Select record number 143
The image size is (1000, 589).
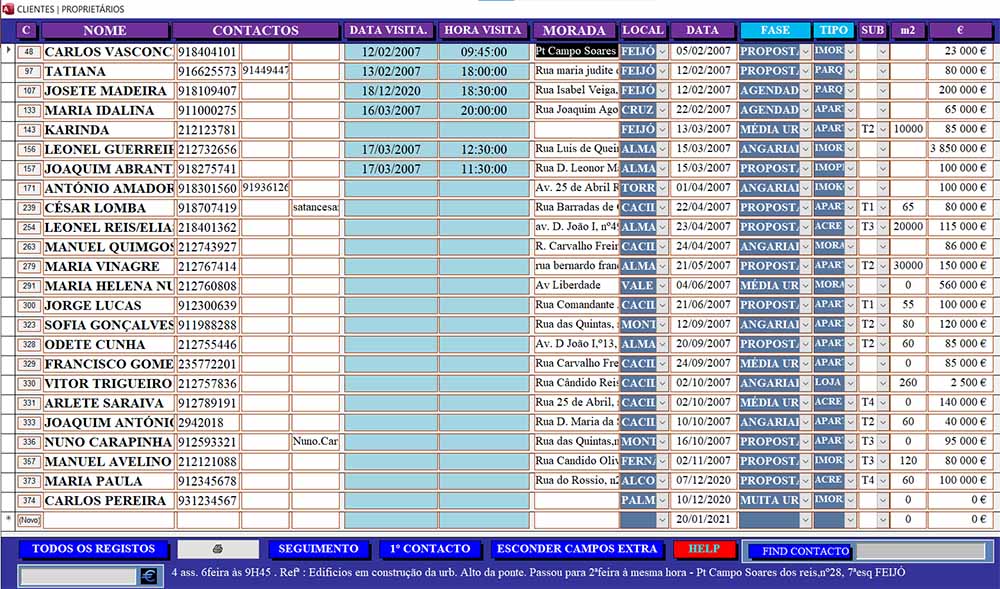click(29, 129)
